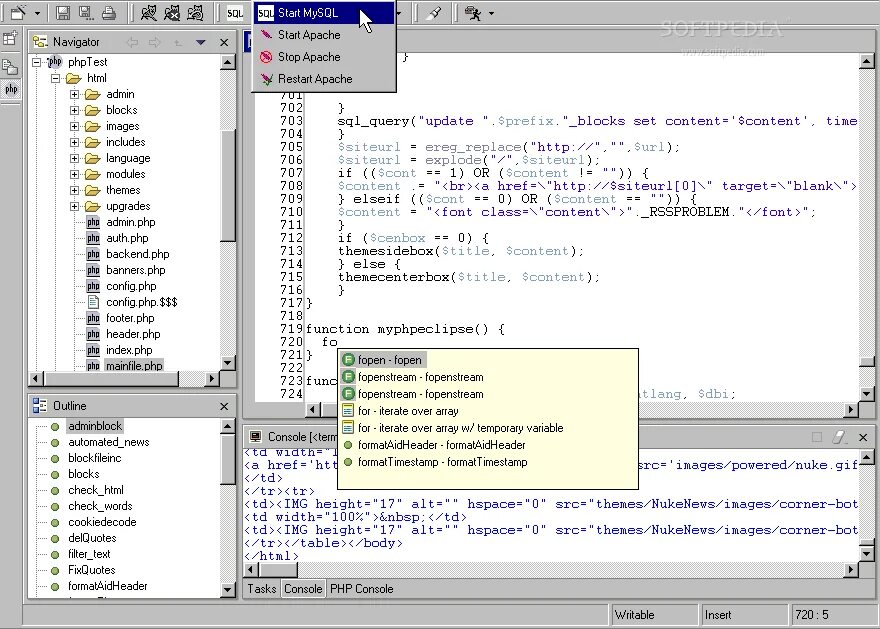Click the Tomcat stop cat icon with X
The height and width of the screenshot is (629, 880).
pyautogui.click(x=172, y=12)
